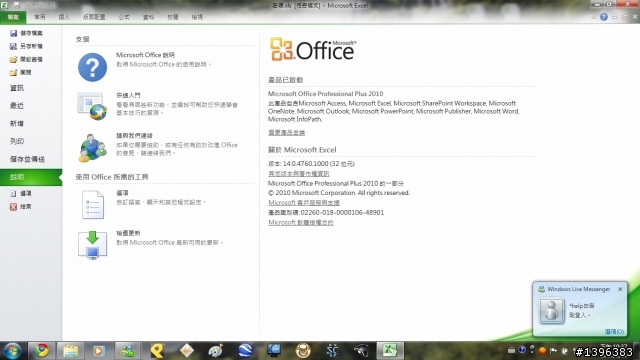Click the yellow K icon in the taskbar
The width and height of the screenshot is (640, 360).
pyautogui.click(x=158, y=351)
